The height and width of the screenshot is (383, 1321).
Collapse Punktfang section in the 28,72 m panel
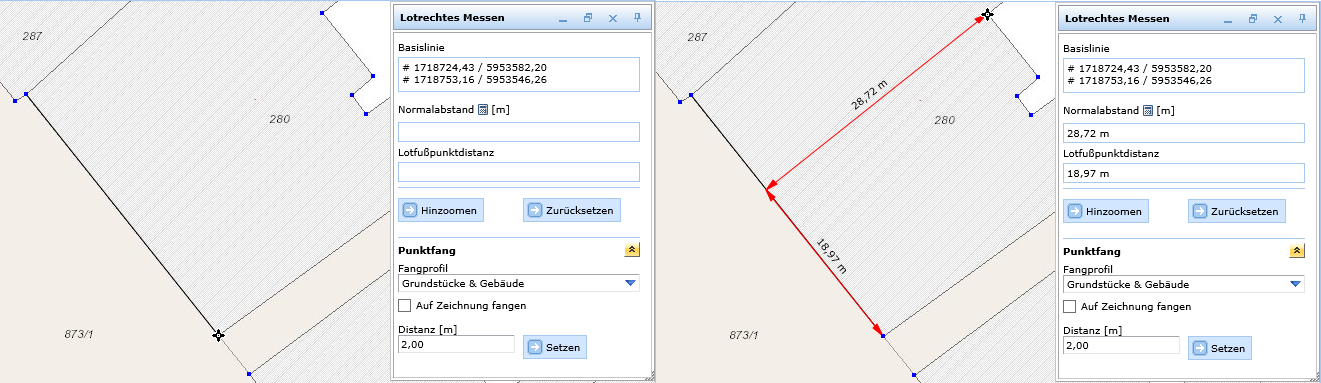click(1297, 251)
